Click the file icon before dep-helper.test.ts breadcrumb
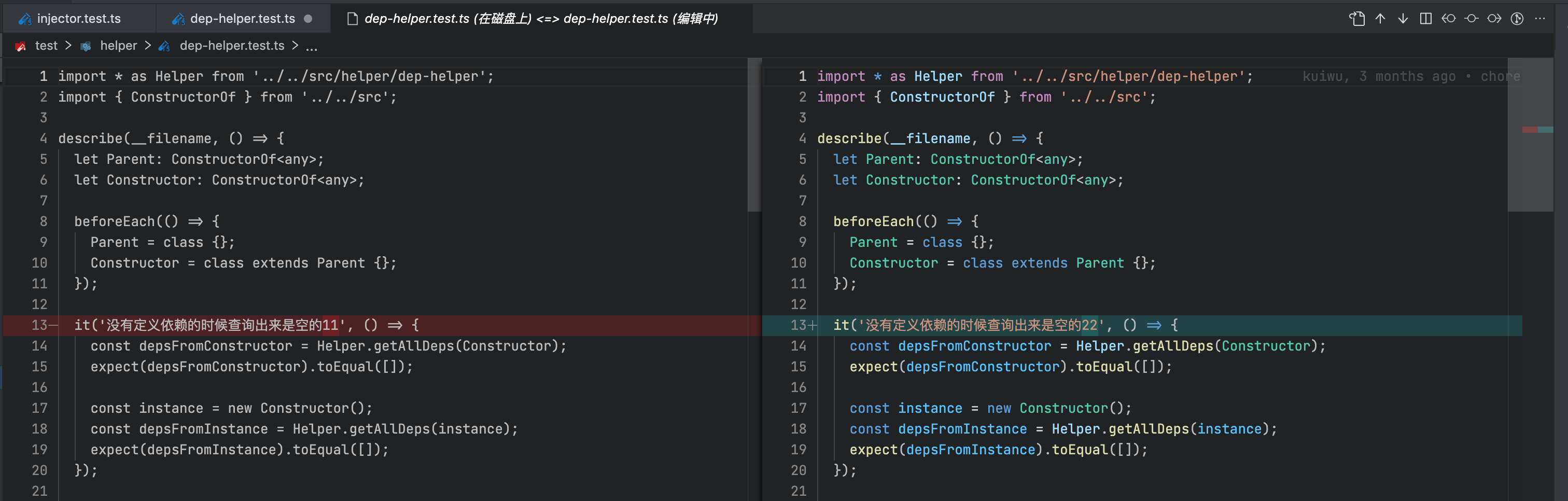This screenshot has height=501, width=1568. click(x=164, y=46)
